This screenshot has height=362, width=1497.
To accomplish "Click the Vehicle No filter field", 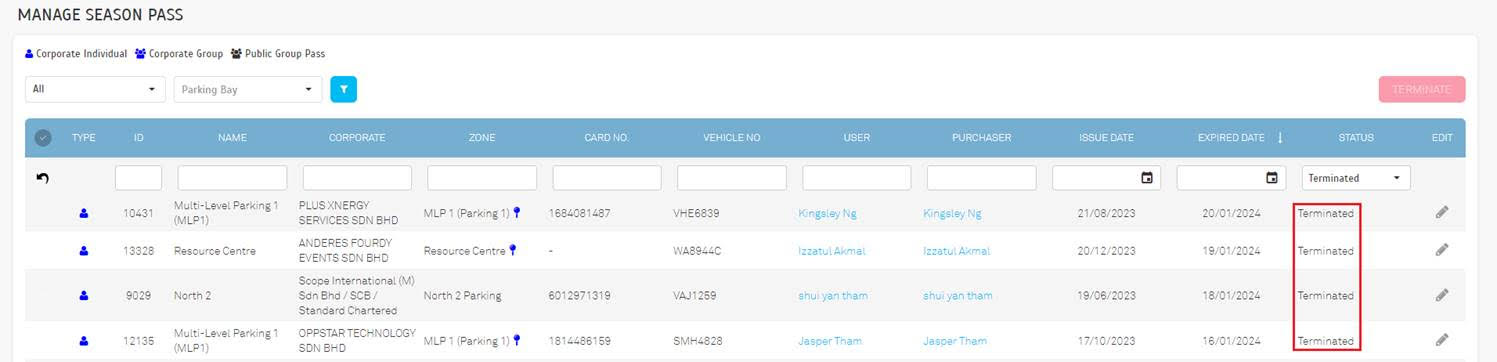I will pyautogui.click(x=732, y=178).
